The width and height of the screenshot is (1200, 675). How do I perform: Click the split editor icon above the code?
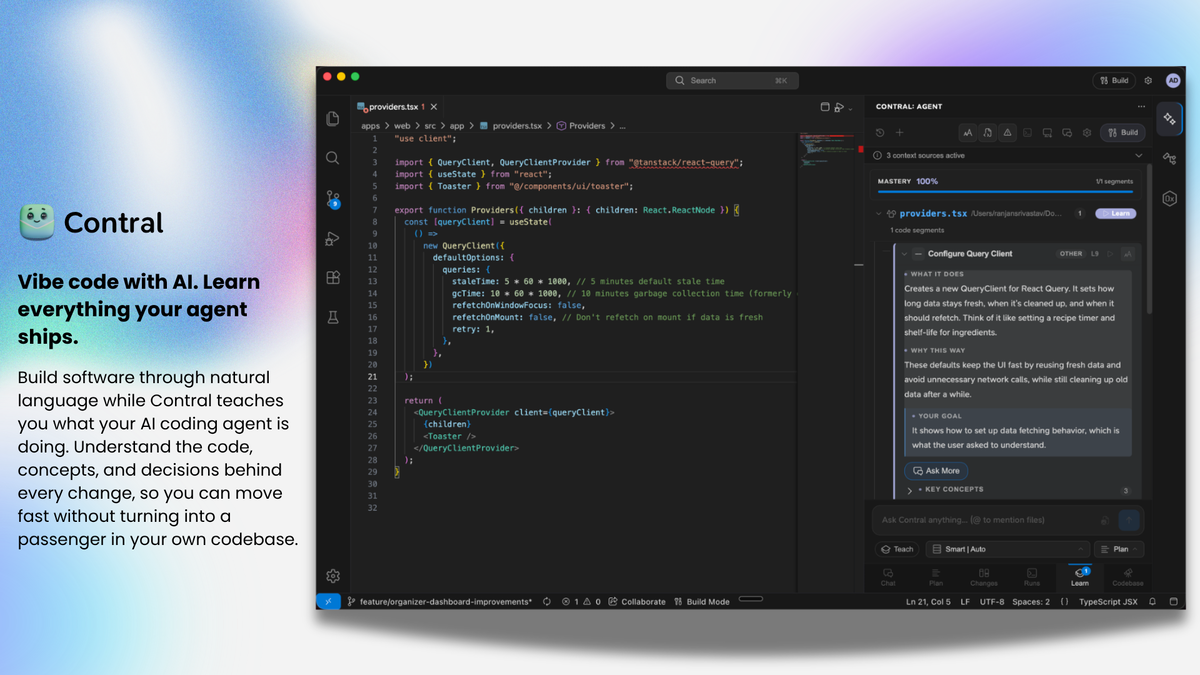[825, 107]
